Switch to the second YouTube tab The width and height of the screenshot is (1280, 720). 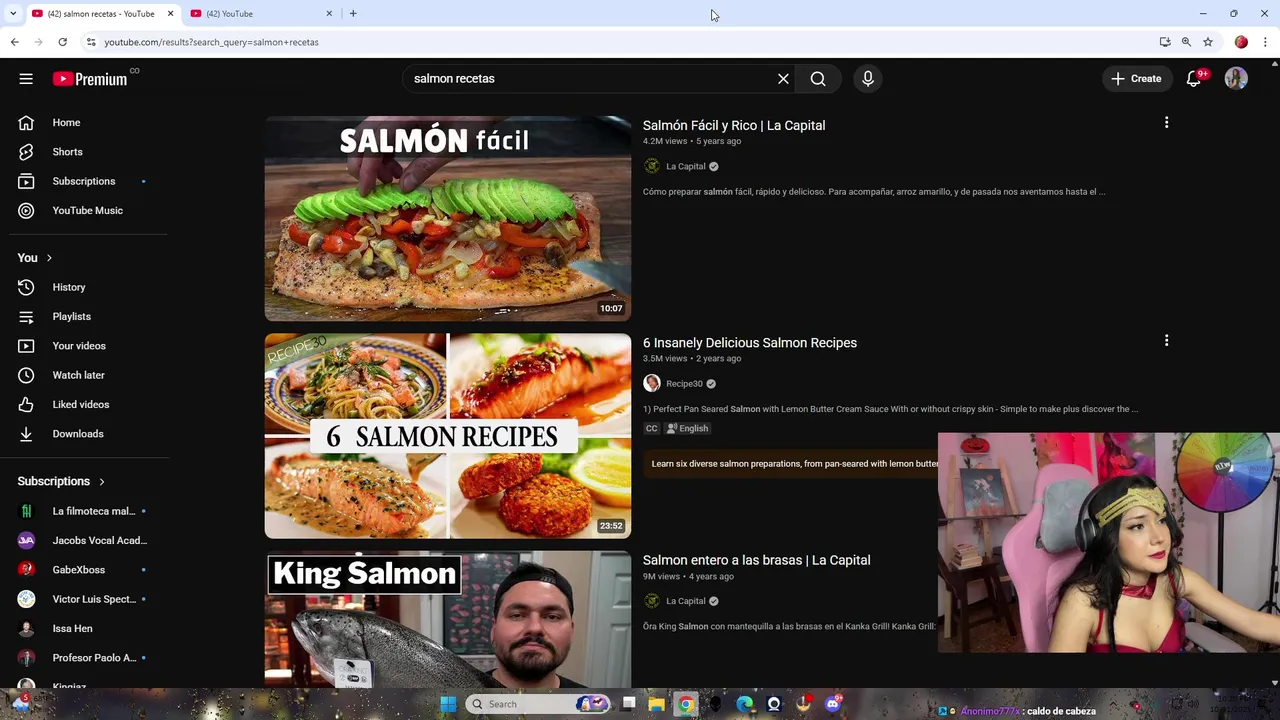coord(262,14)
